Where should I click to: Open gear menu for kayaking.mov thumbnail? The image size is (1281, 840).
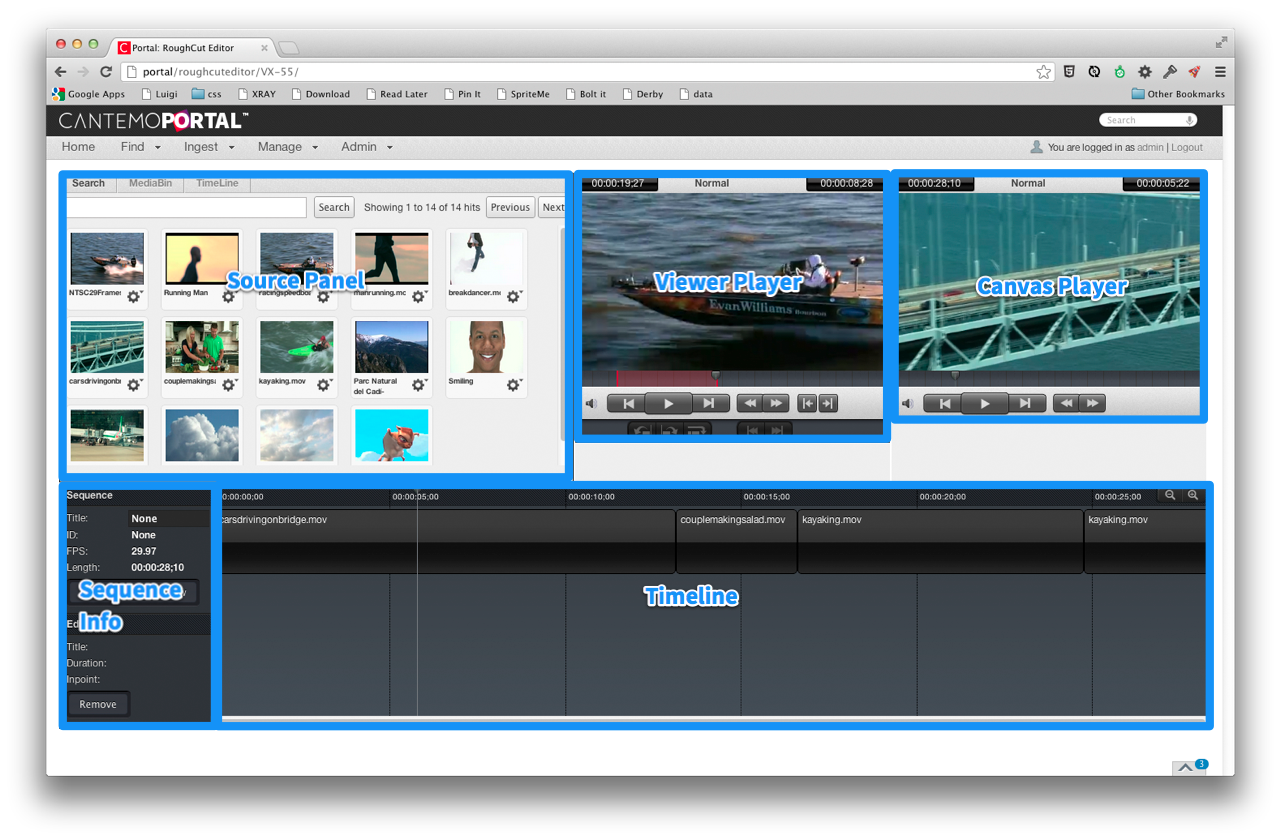[324, 384]
